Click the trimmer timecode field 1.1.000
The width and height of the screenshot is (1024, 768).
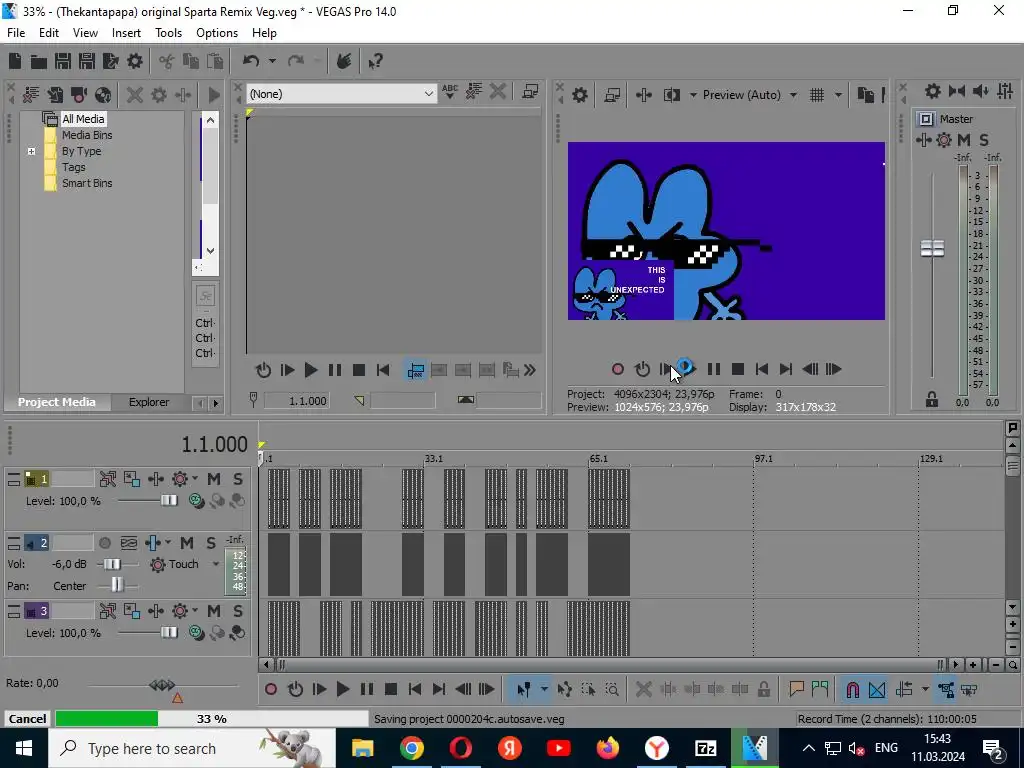[x=297, y=400]
